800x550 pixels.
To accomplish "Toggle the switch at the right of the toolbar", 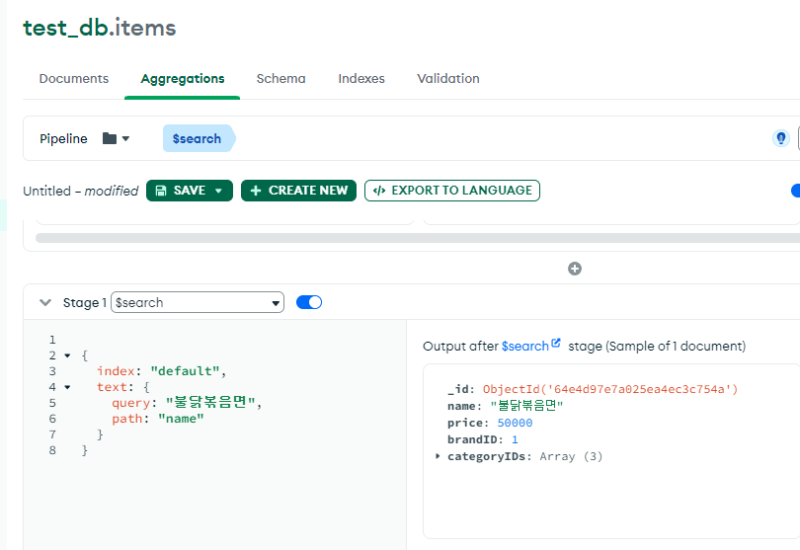I will (x=795, y=190).
